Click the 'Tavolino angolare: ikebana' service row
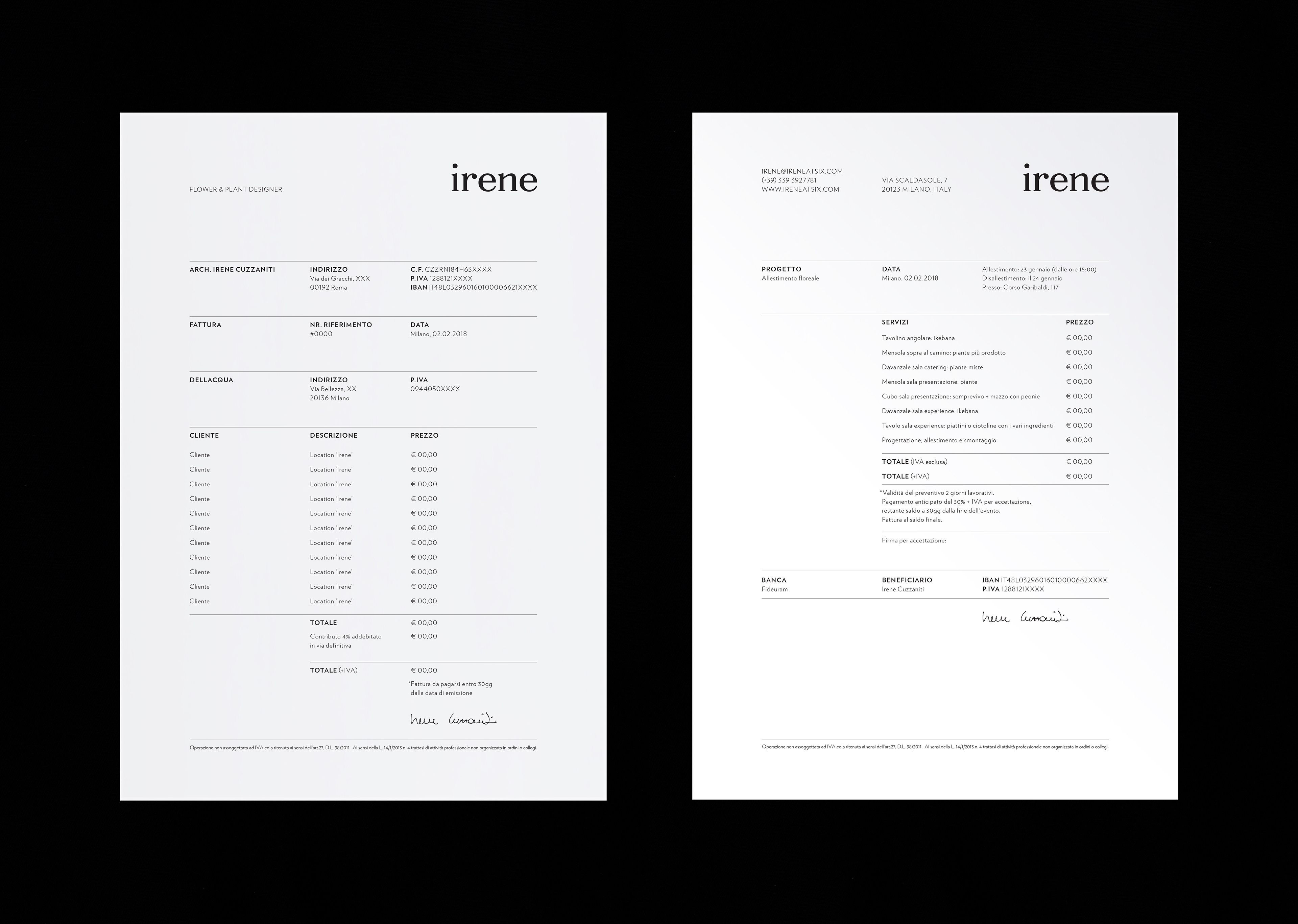 pyautogui.click(x=918, y=338)
